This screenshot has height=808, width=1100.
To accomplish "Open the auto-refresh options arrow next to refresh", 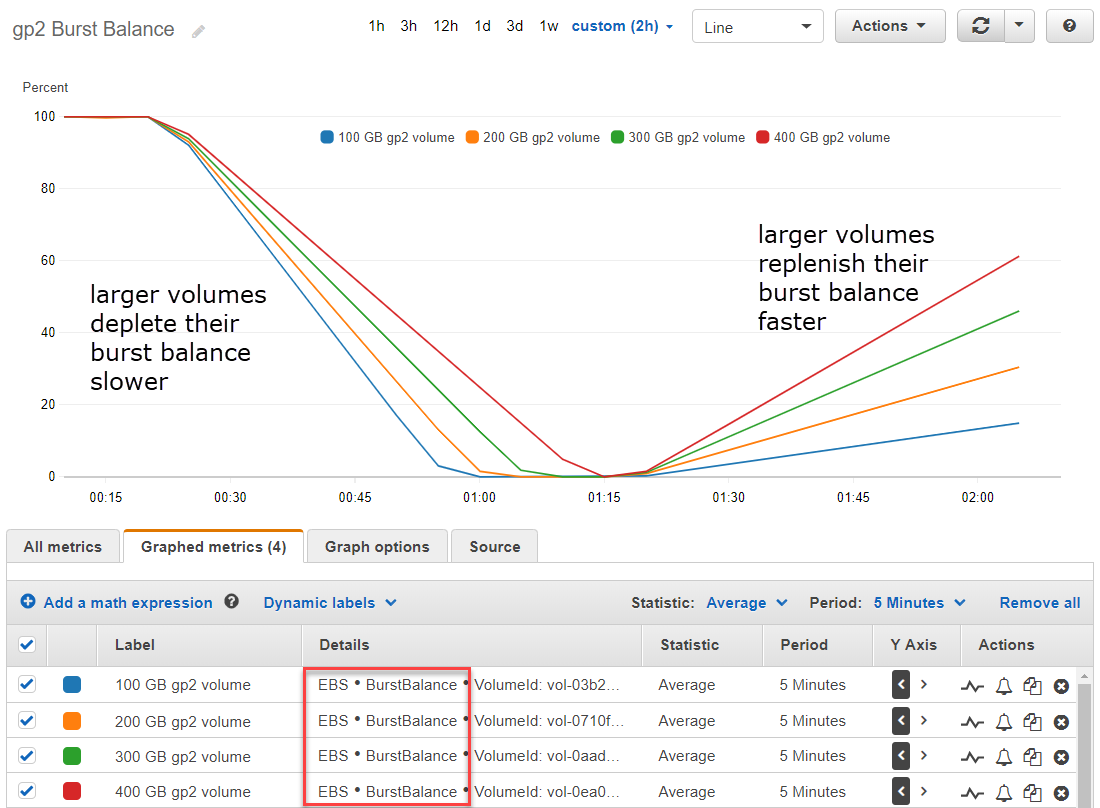I will [1019, 26].
